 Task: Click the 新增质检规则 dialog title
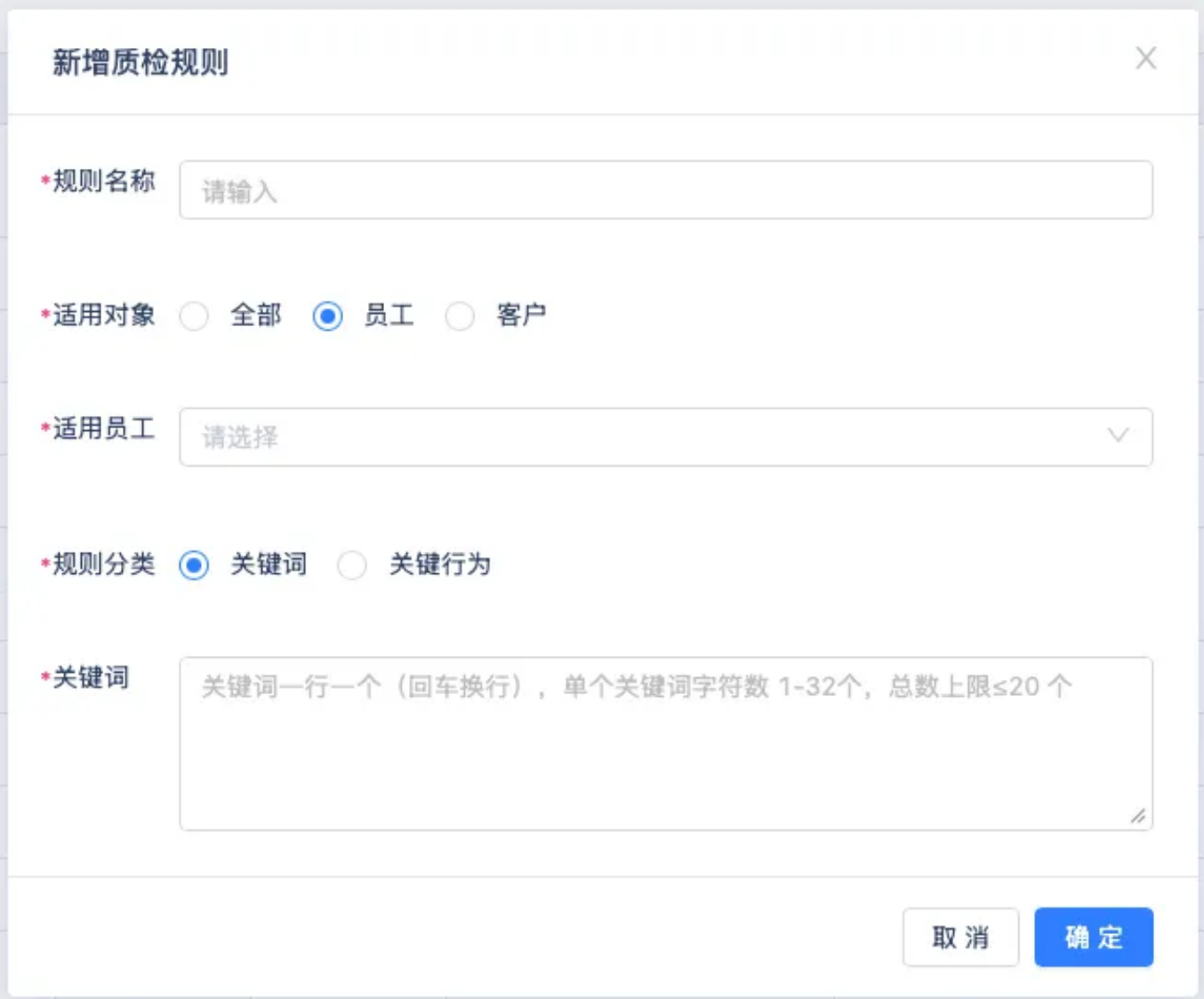(140, 62)
